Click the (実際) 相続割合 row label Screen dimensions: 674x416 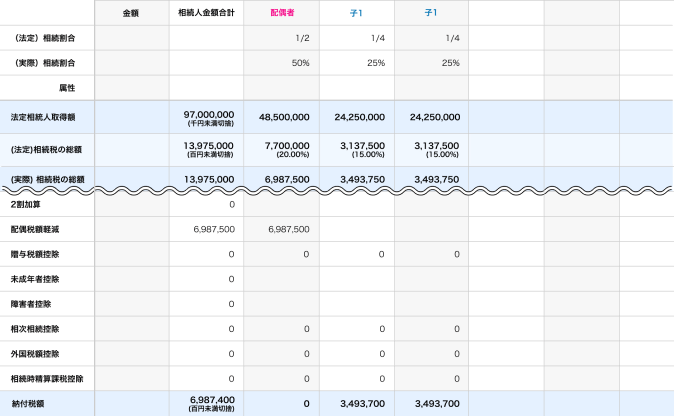pyautogui.click(x=45, y=63)
